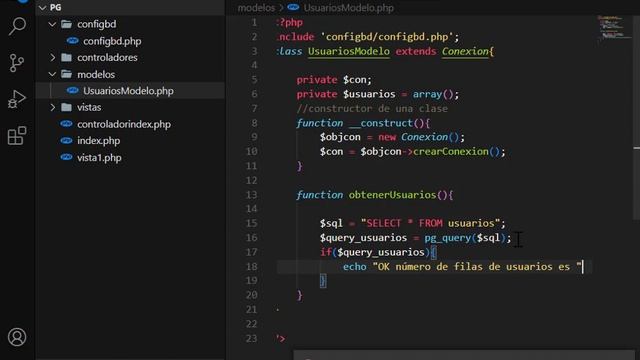Select the configbd folder label
Viewport: 640px width, 360px height.
tap(96, 24)
